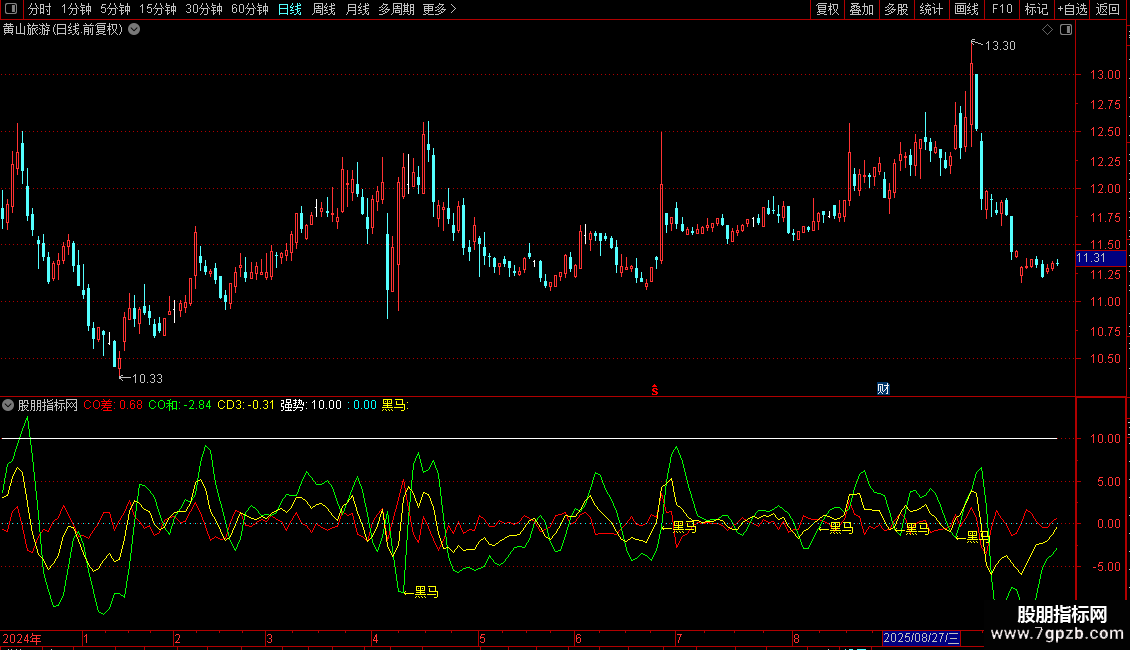Click the 10.33 low price marker
Image resolution: width=1130 pixels, height=650 pixels.
[x=146, y=378]
